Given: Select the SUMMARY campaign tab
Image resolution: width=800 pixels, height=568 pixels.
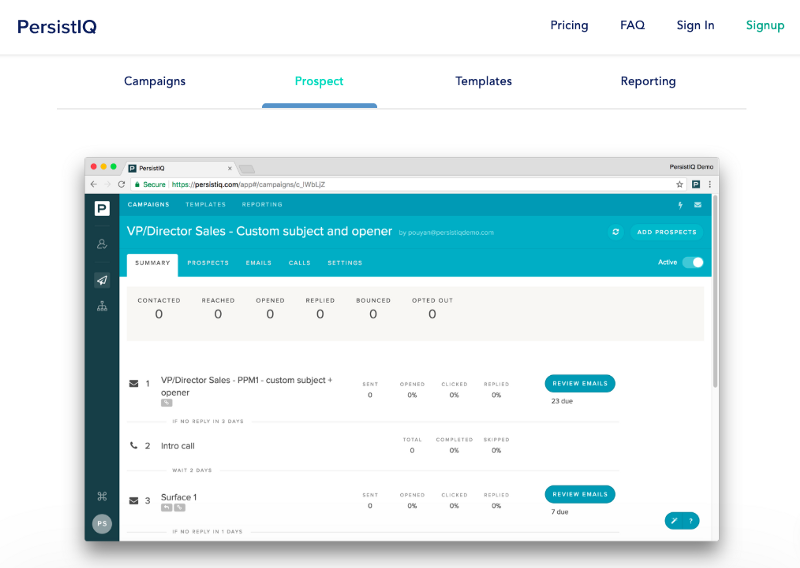Looking at the screenshot, I should click(x=153, y=263).
